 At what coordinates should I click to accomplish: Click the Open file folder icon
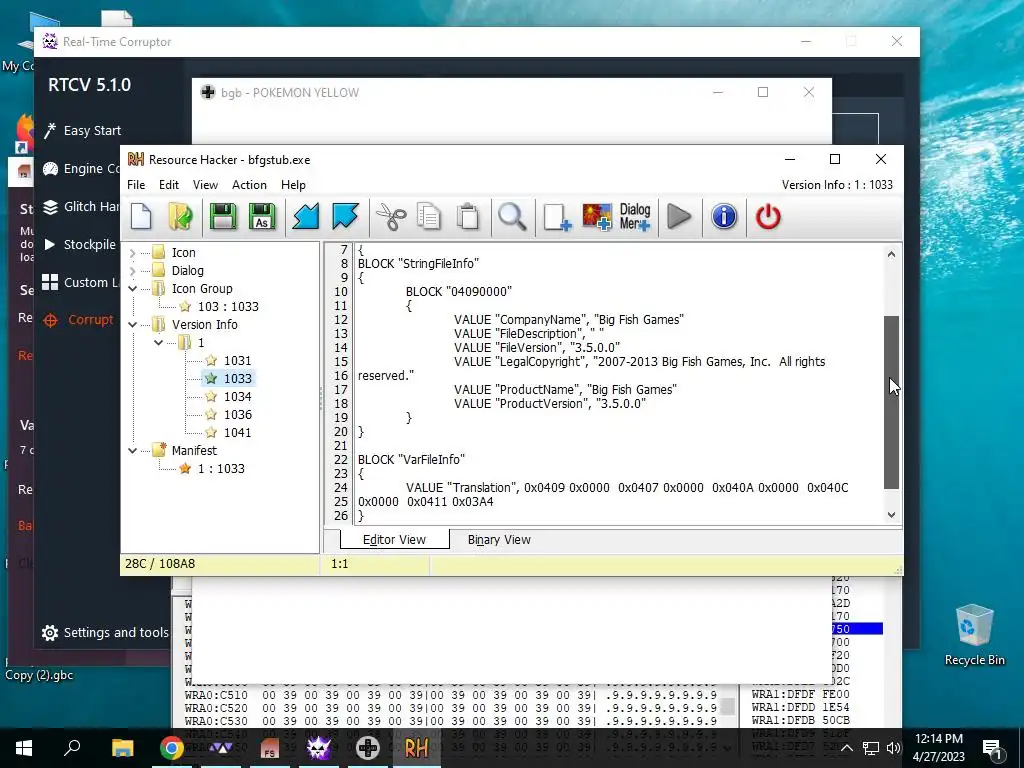180,217
